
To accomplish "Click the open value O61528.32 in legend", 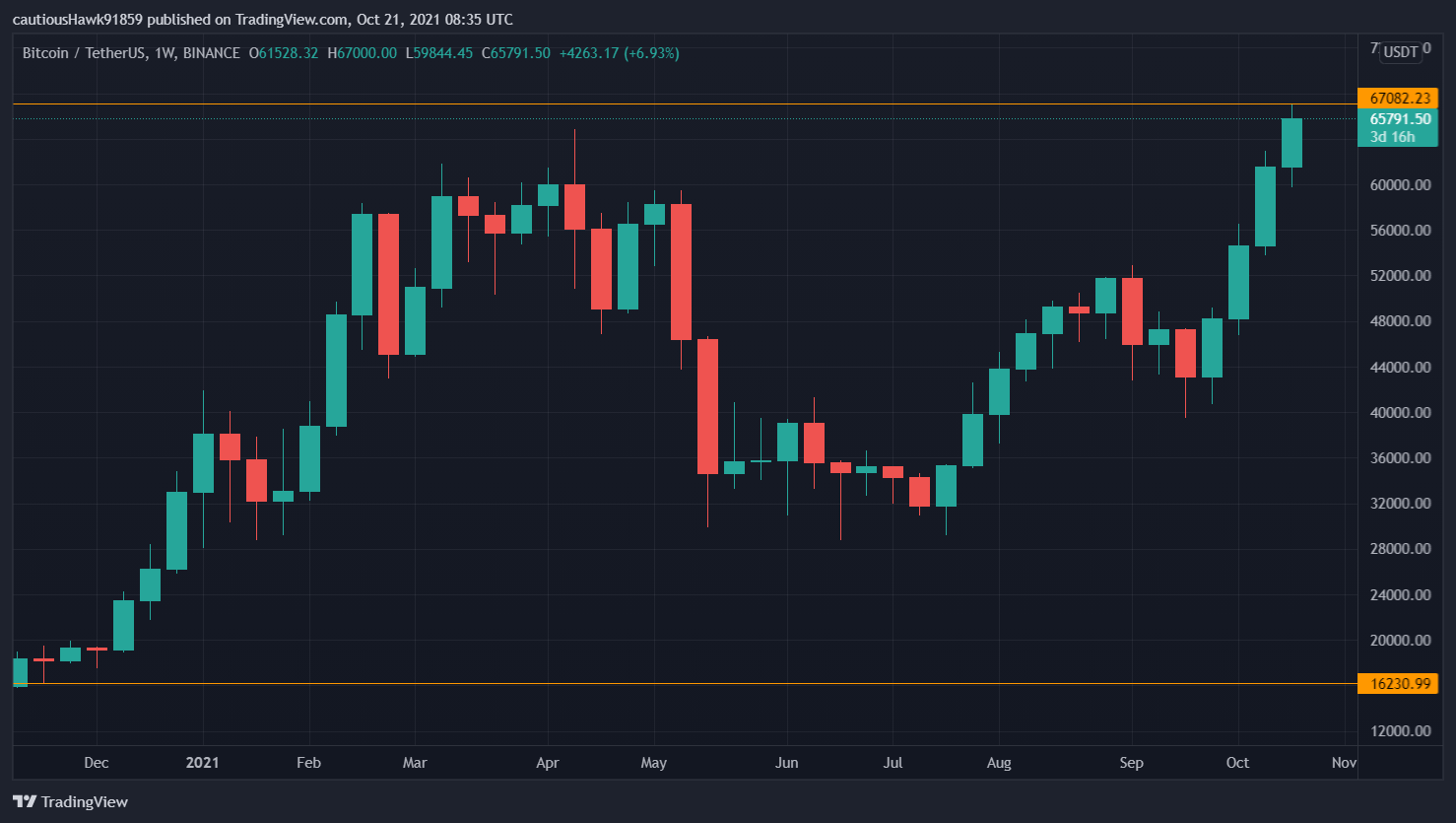I will click(x=284, y=53).
